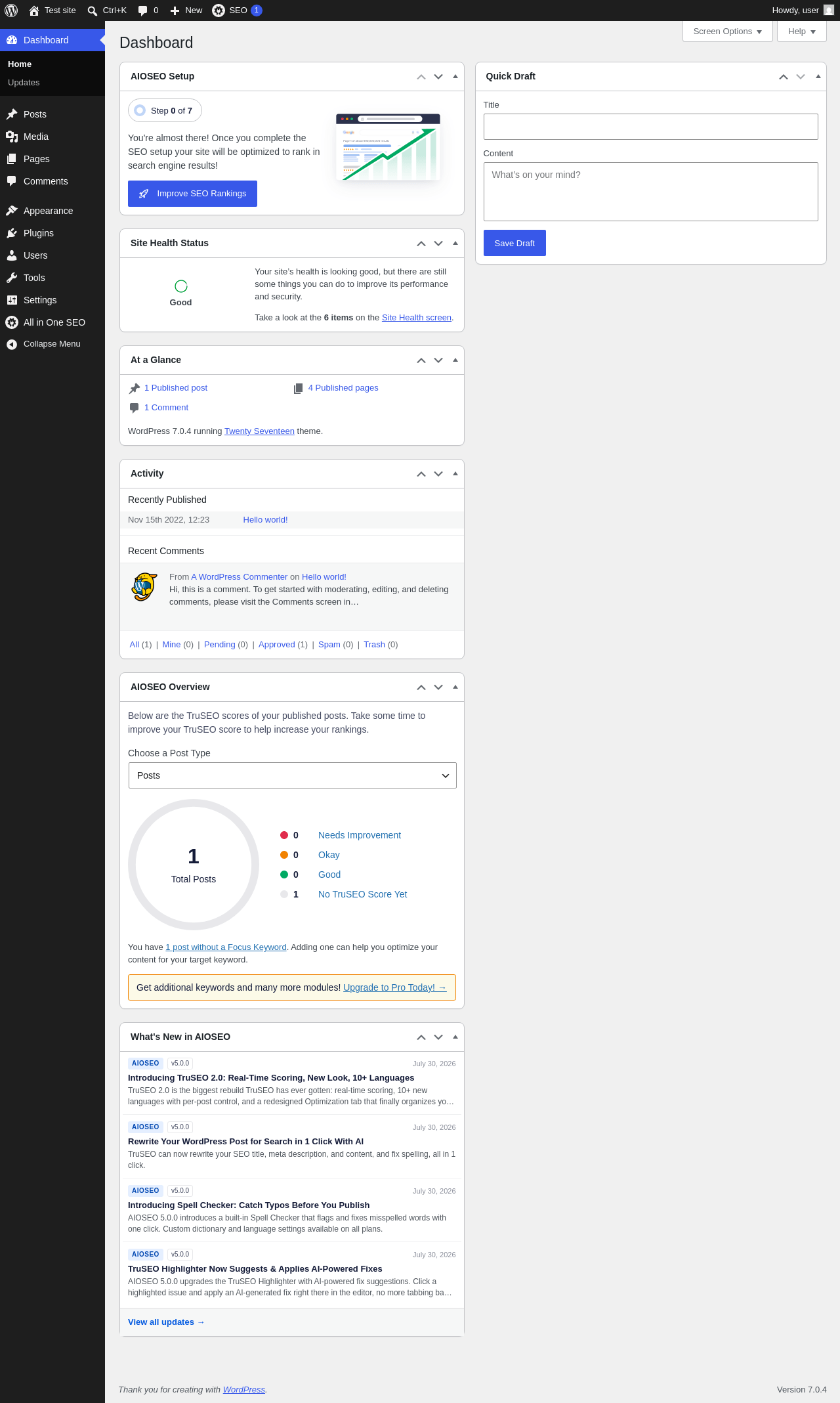Toggle the What's New in AIOSEO panel

pos(455,1037)
